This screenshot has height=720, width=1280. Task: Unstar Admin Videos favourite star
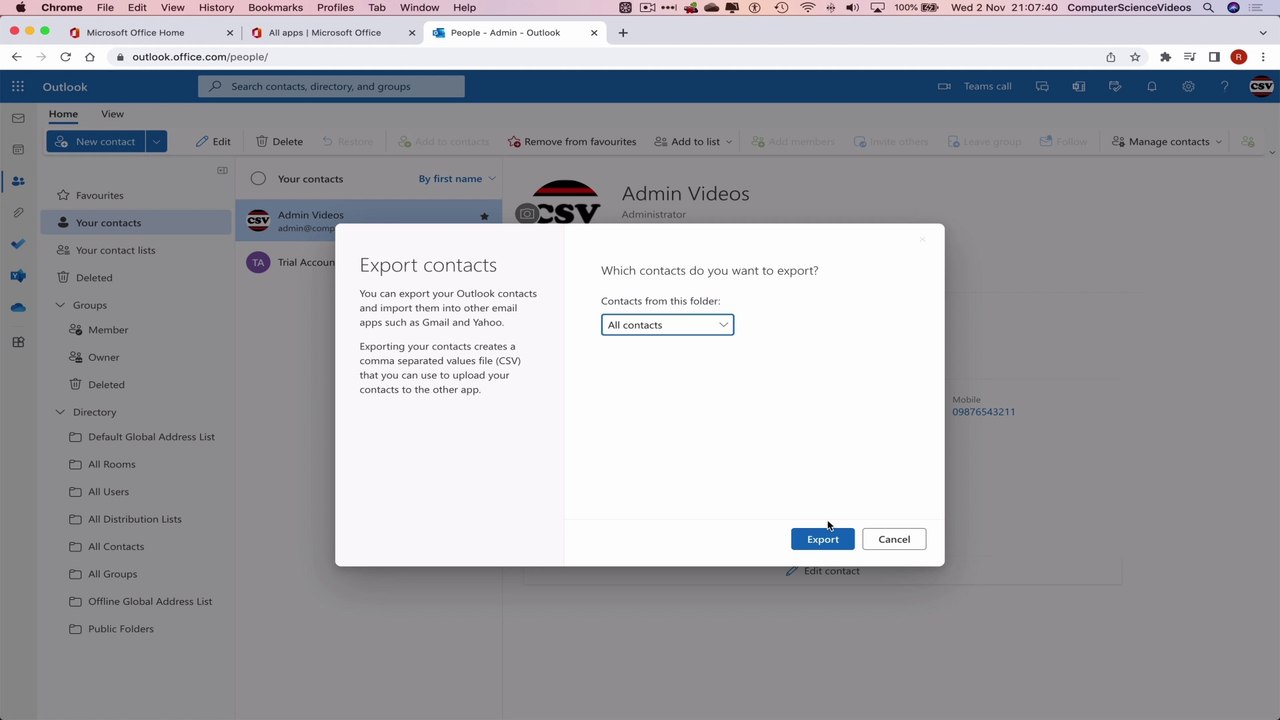coord(484,216)
